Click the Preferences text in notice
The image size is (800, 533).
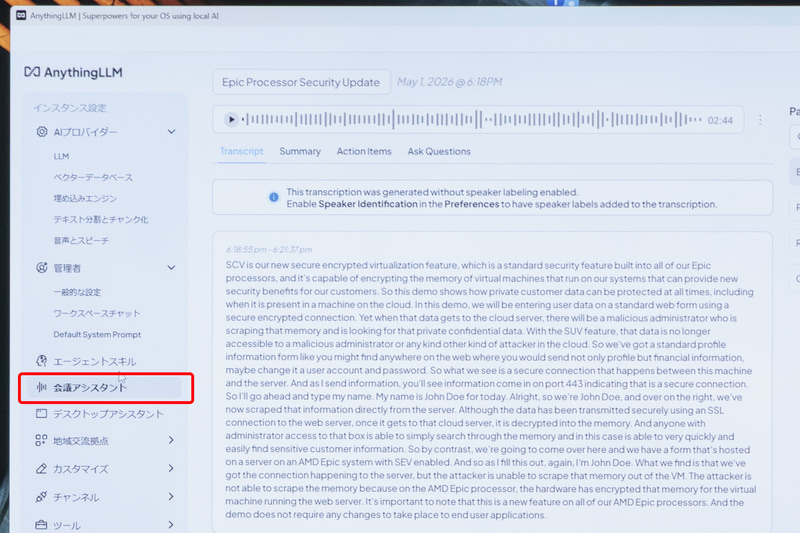(x=471, y=204)
